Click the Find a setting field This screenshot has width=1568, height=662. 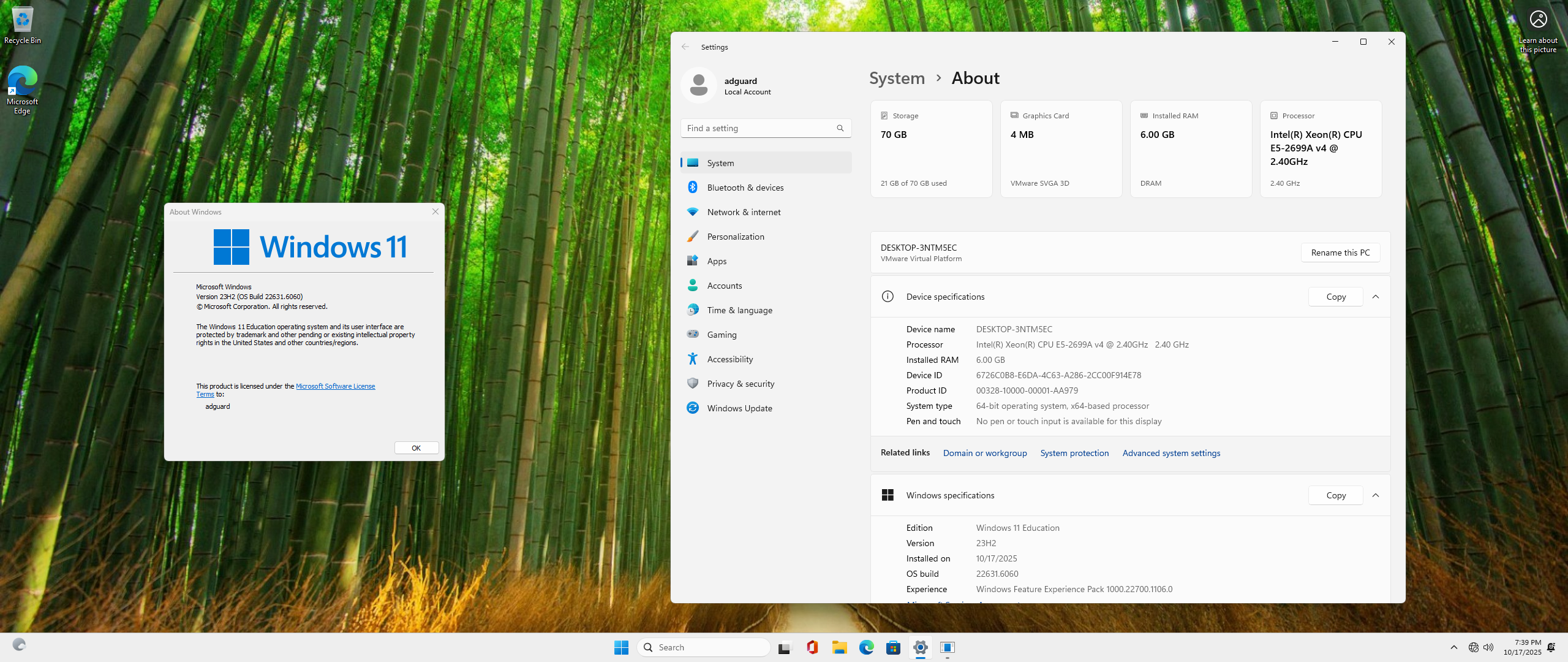[x=759, y=128]
